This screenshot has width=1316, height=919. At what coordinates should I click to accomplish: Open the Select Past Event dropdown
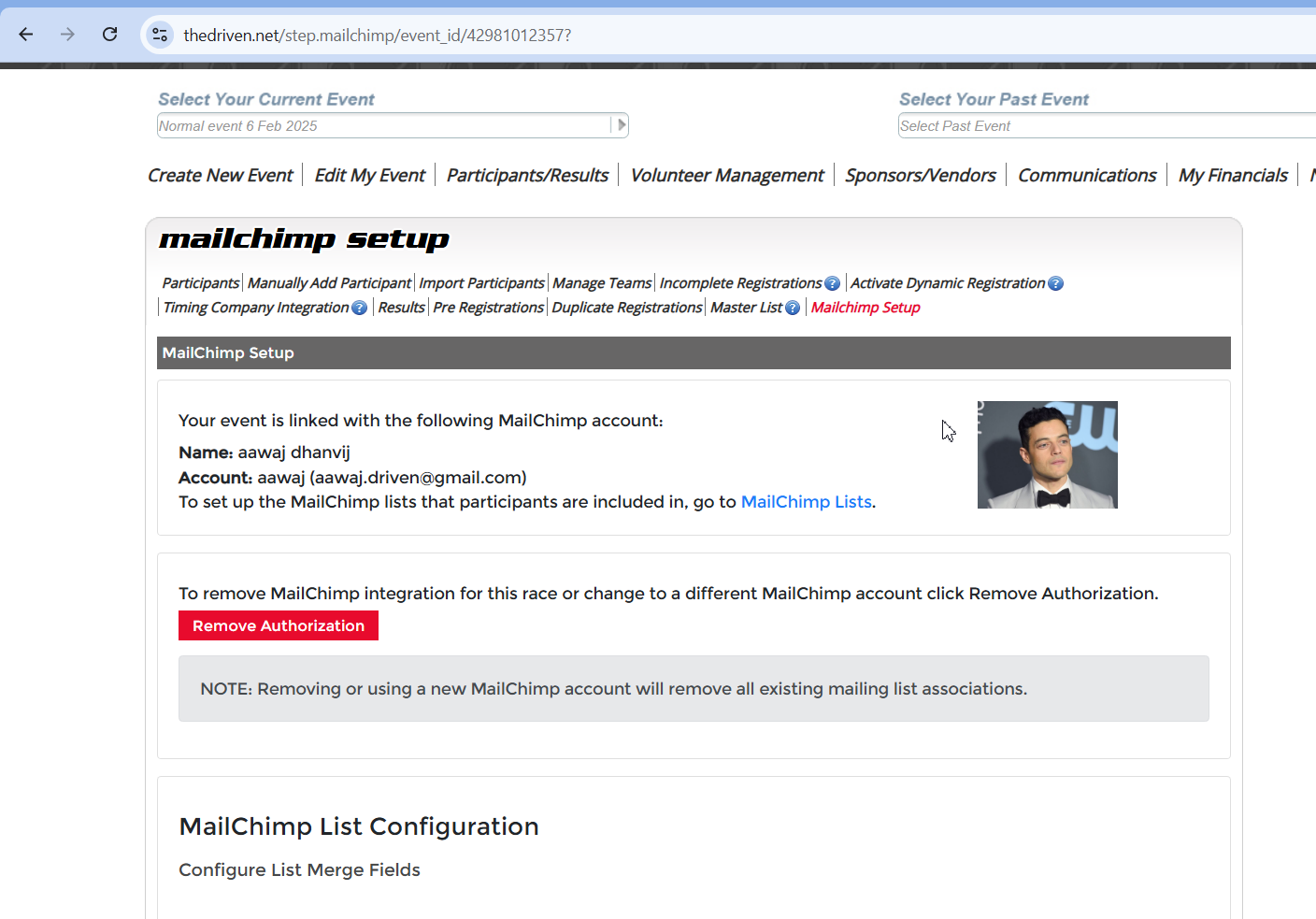tap(1107, 125)
